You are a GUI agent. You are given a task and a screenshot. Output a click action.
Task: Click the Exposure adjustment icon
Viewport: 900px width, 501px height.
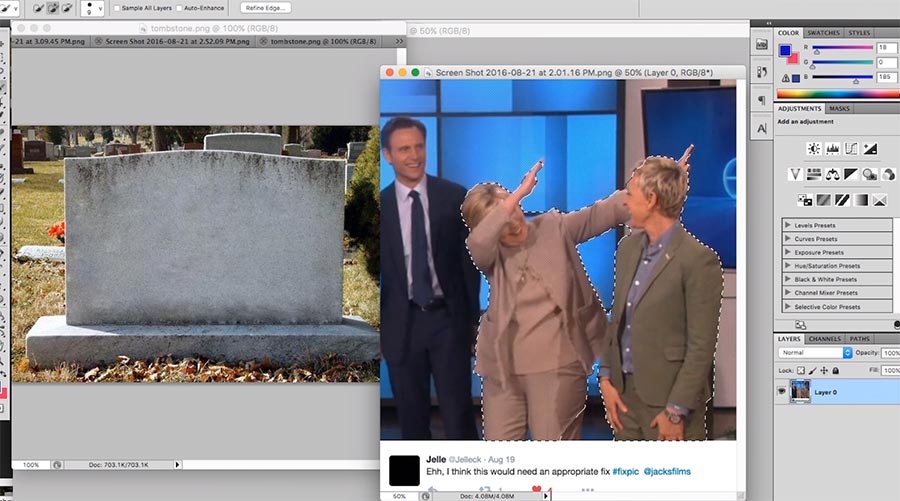[x=869, y=149]
